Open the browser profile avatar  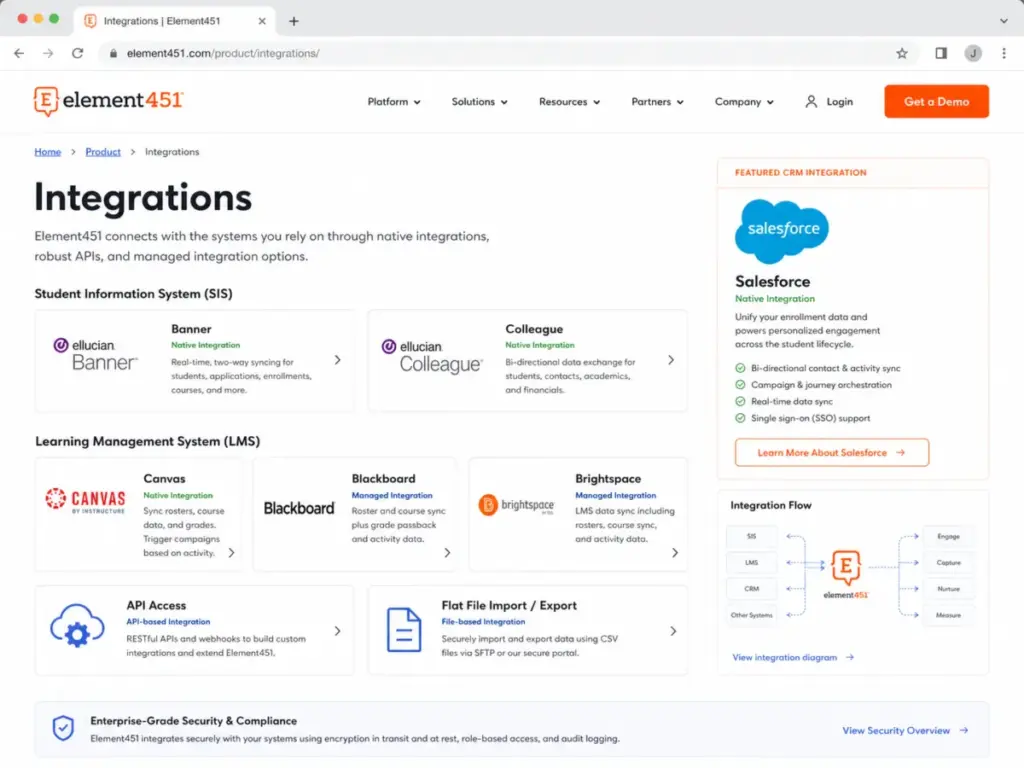(x=973, y=54)
